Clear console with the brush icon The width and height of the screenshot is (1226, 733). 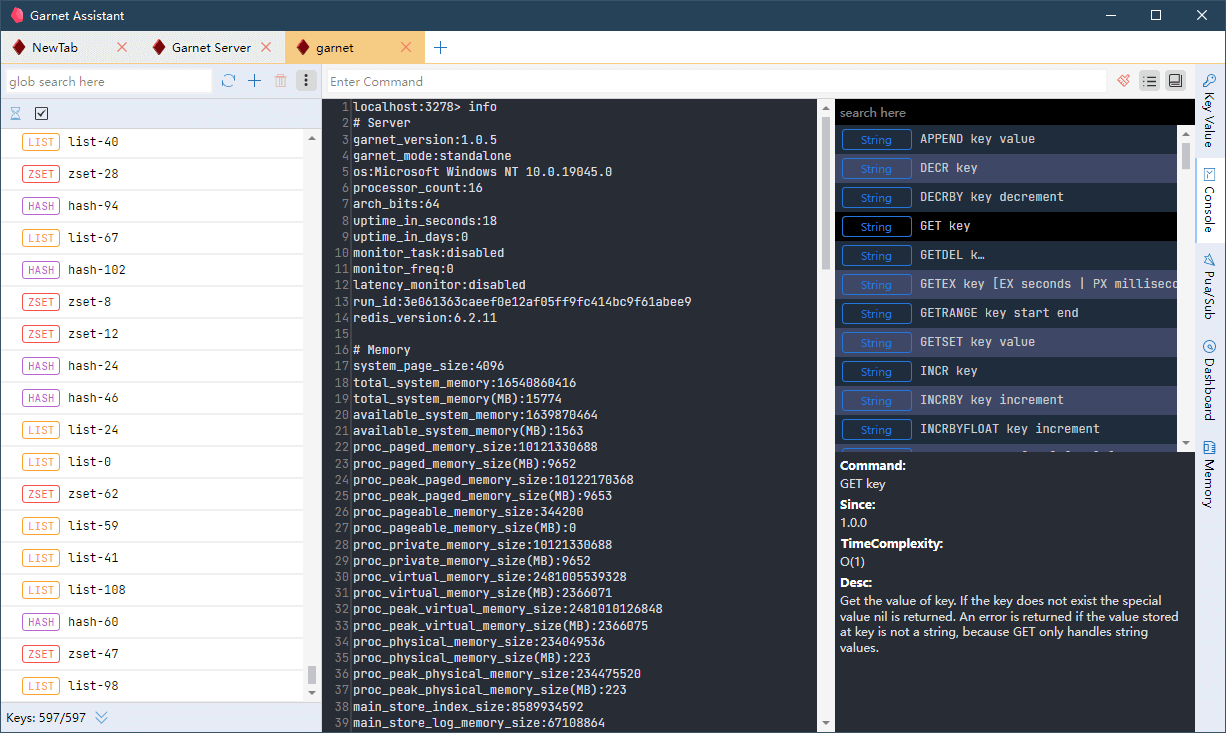pyautogui.click(x=1124, y=81)
